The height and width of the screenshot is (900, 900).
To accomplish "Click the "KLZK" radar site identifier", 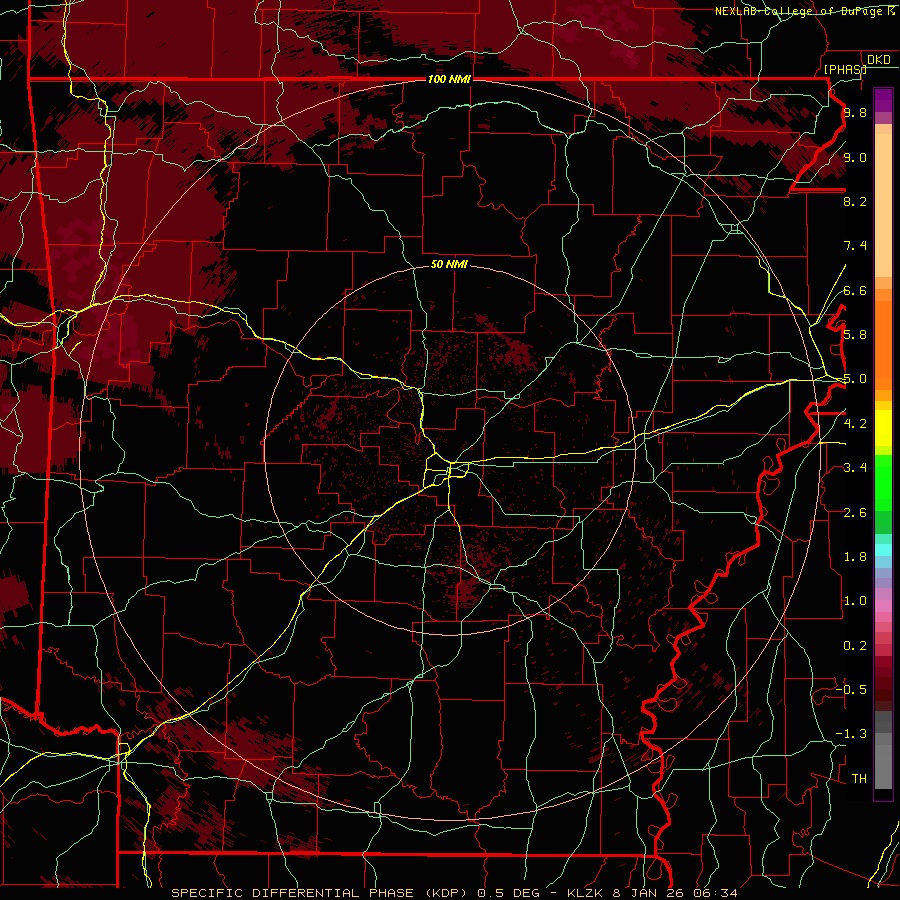I will 587,893.
